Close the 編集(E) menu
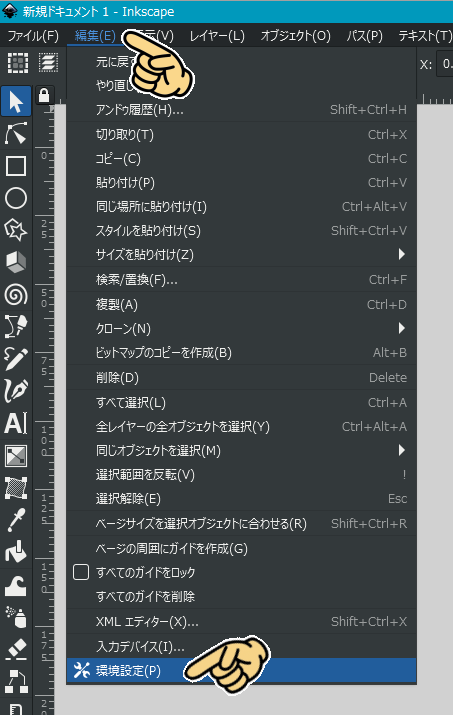The image size is (453, 715). [95, 36]
